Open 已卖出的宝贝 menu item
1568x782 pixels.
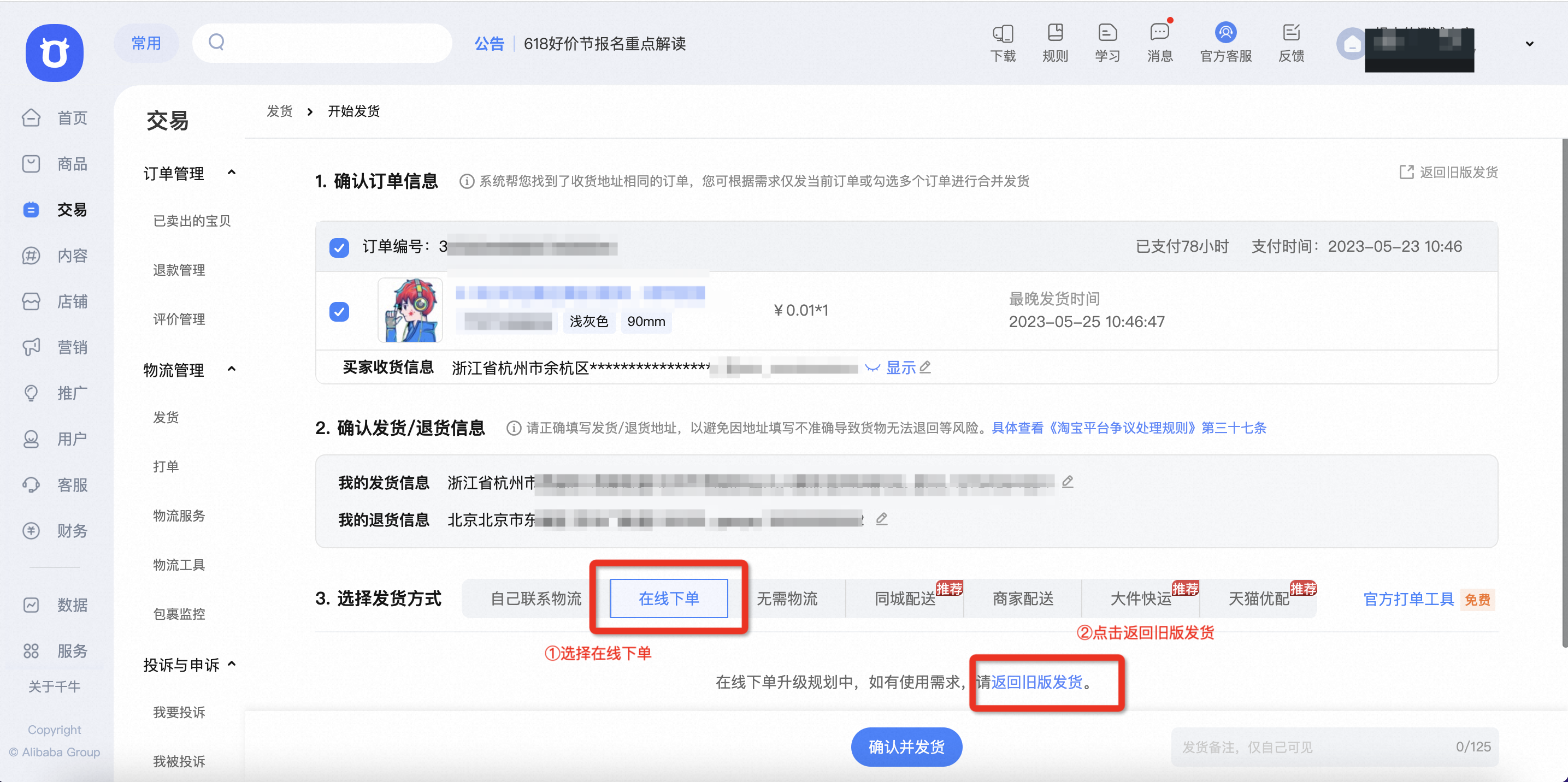[x=192, y=221]
